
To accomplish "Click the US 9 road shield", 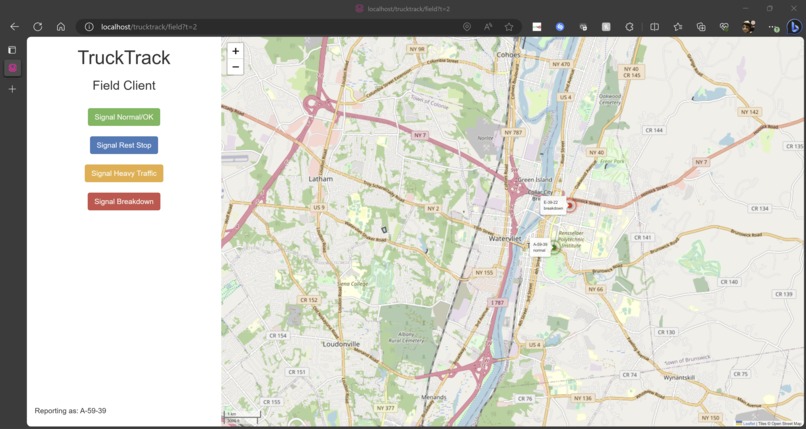I will tap(319, 207).
